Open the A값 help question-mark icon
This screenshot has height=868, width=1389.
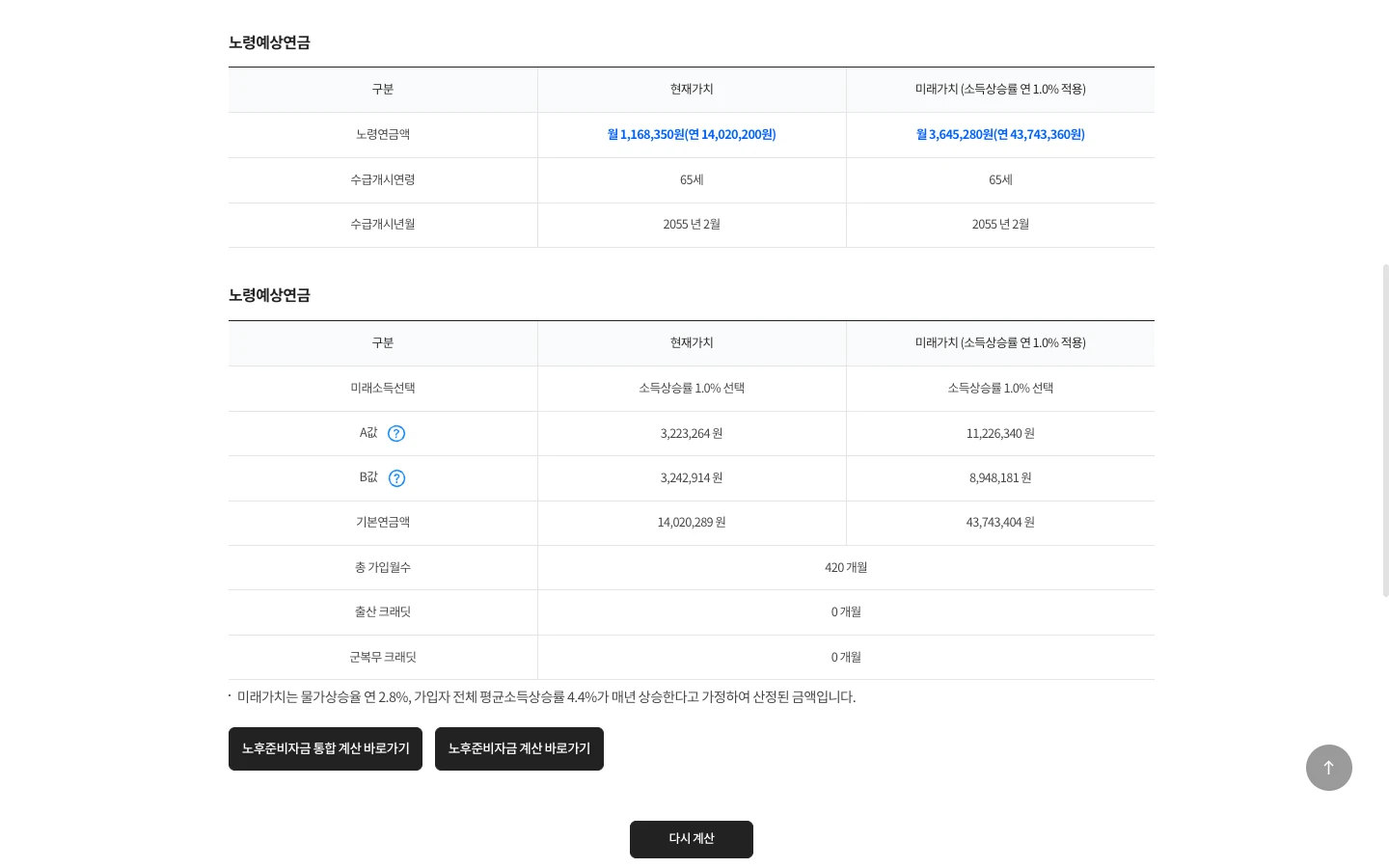[396, 434]
